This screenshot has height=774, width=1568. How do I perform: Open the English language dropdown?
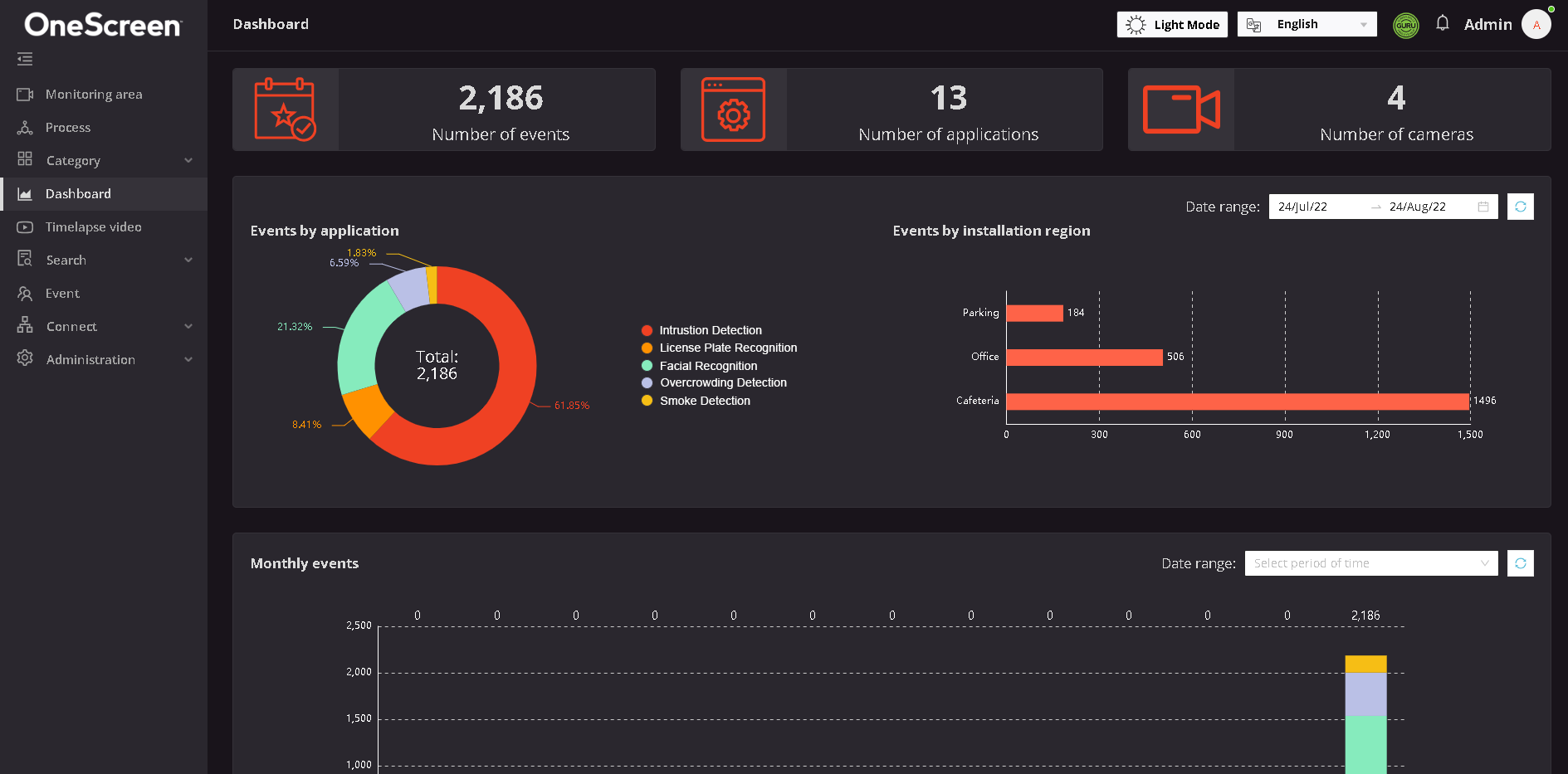coord(1307,24)
